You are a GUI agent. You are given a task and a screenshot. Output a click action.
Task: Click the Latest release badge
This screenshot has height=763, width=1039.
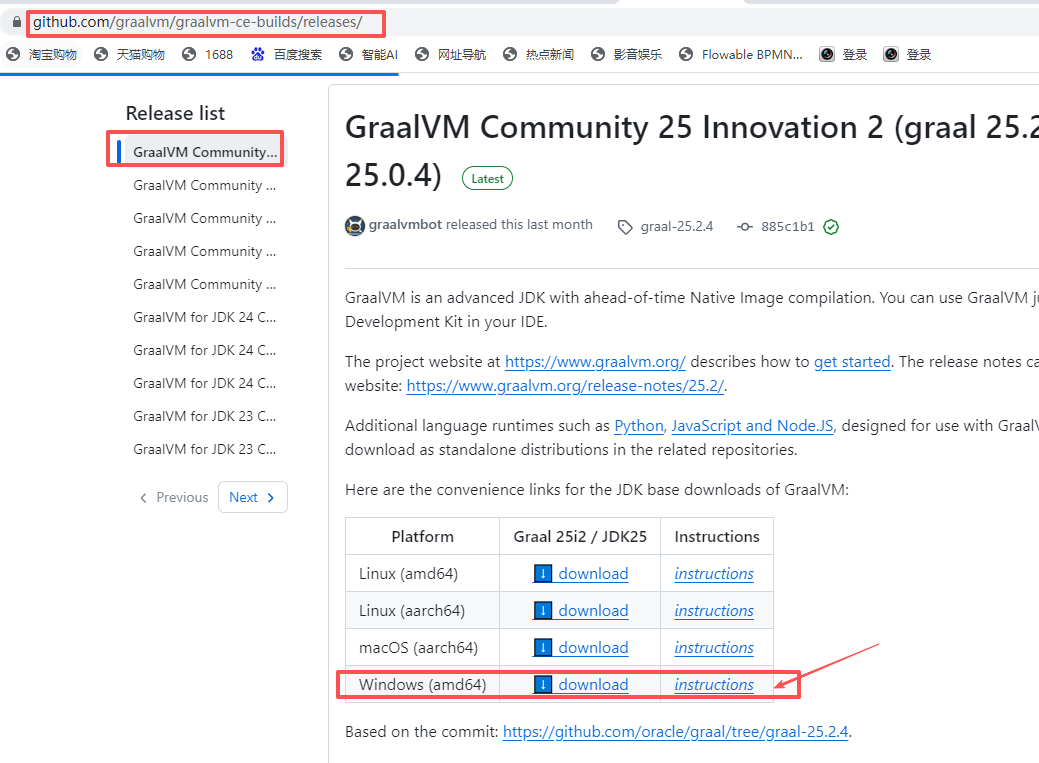click(487, 178)
